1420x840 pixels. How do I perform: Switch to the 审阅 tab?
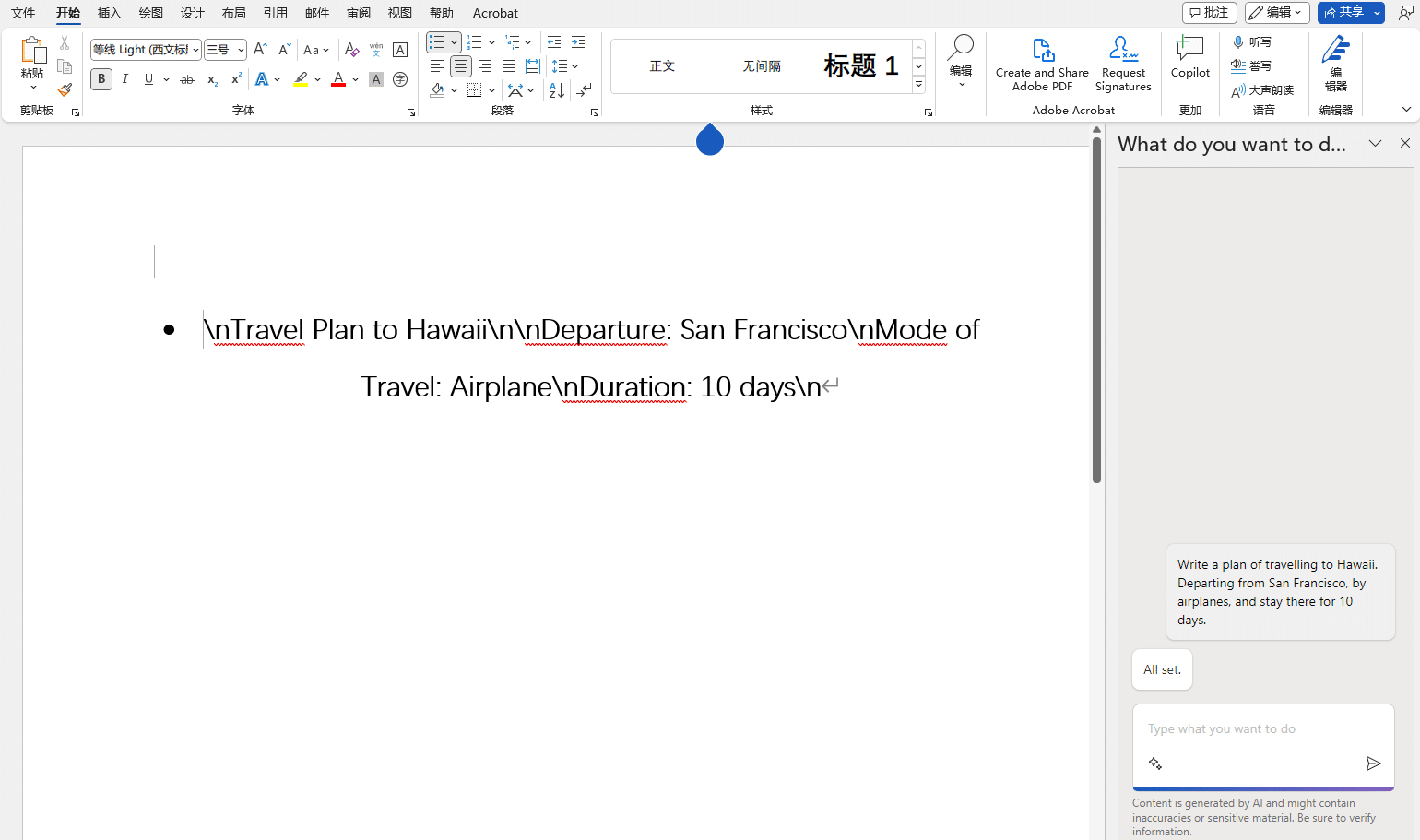coord(359,13)
